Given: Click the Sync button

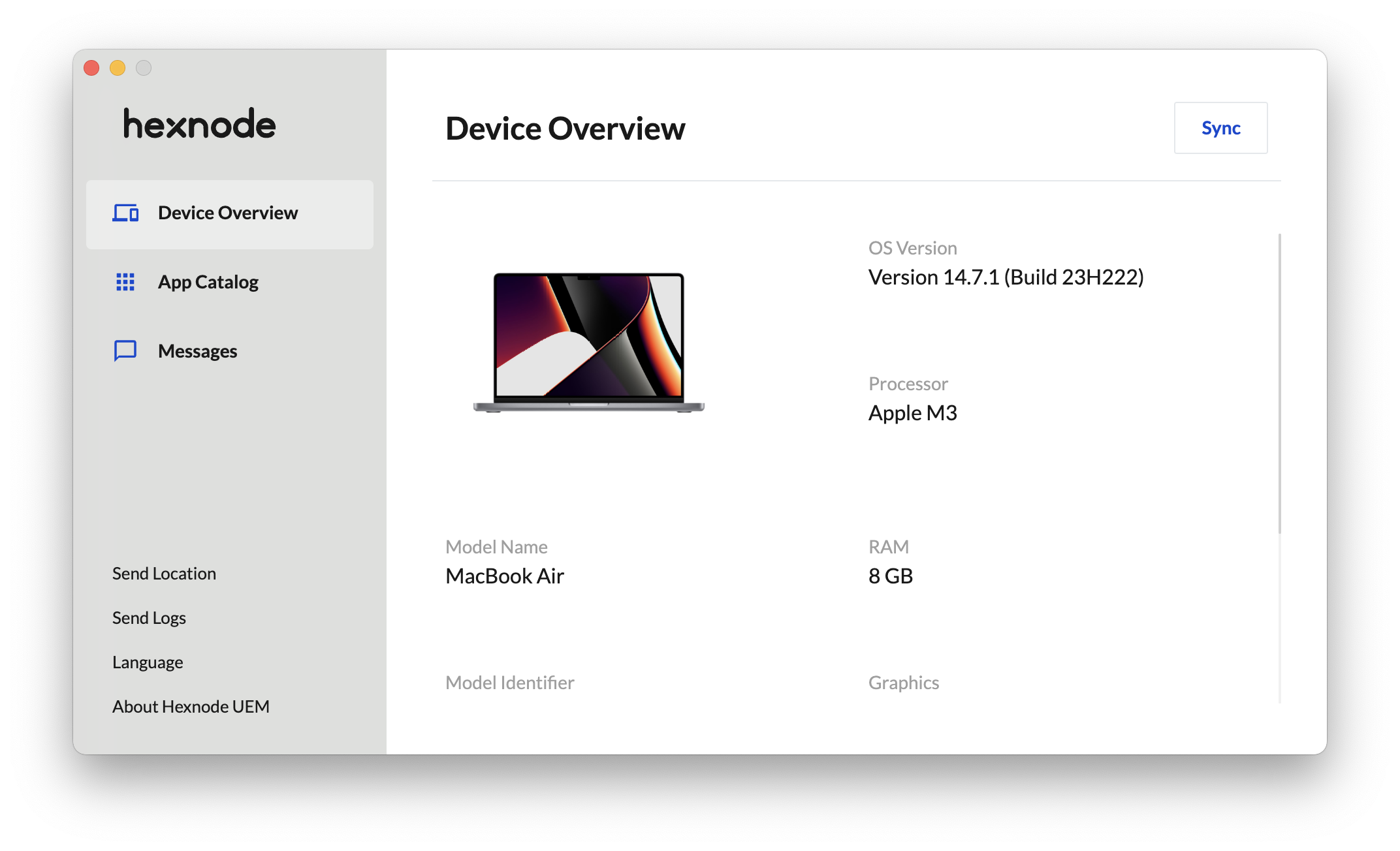Looking at the screenshot, I should [1220, 128].
